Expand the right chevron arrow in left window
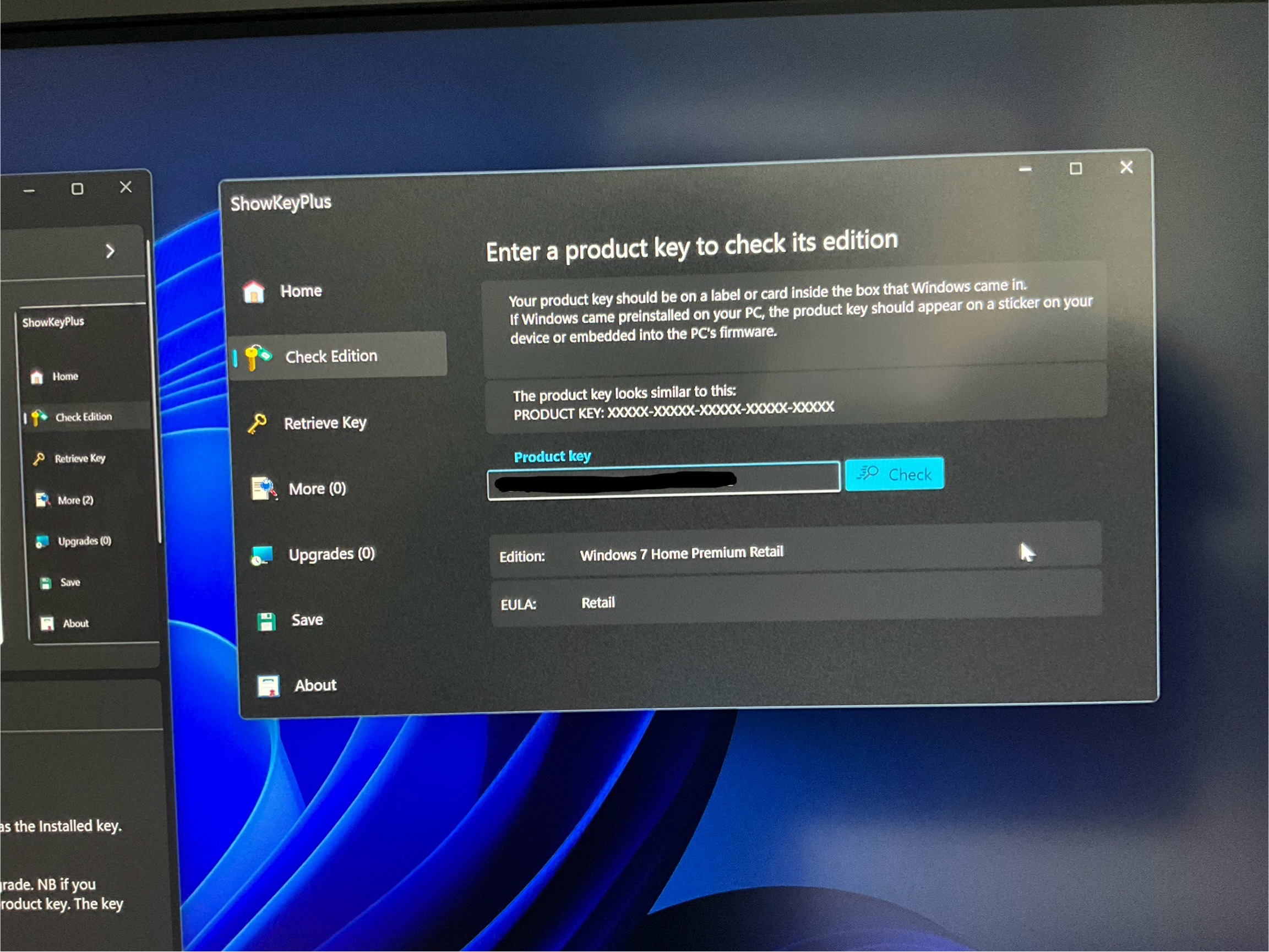The image size is (1269, 952). click(110, 251)
